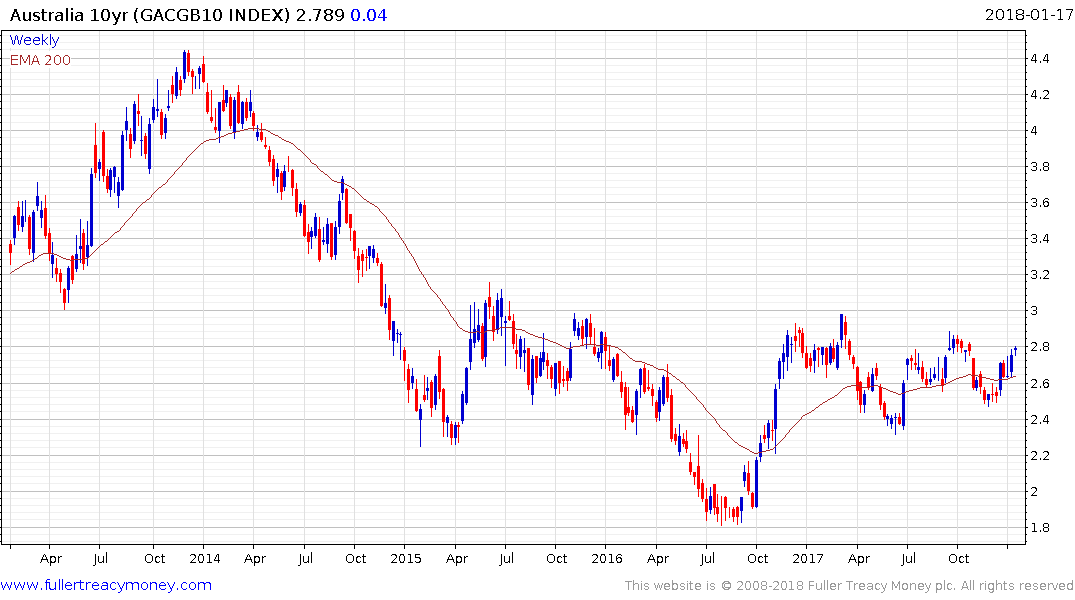Screen dimensions: 1075x600
Task: Click the '3.6' y-axis label
Action: pos(1039,203)
